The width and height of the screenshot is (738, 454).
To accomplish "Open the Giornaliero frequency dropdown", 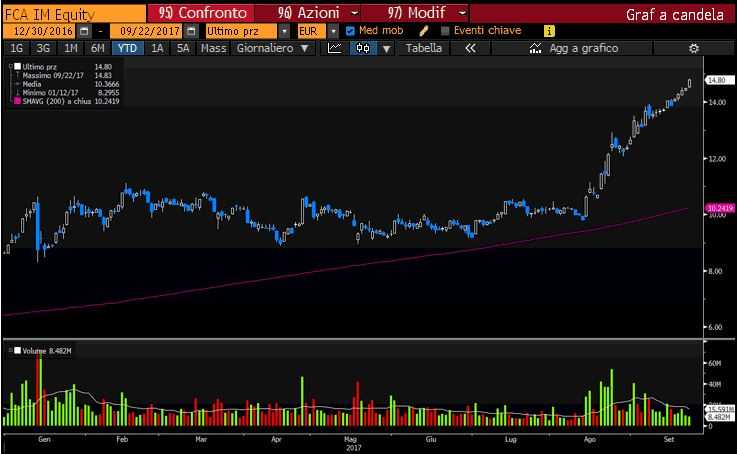I will [x=273, y=48].
